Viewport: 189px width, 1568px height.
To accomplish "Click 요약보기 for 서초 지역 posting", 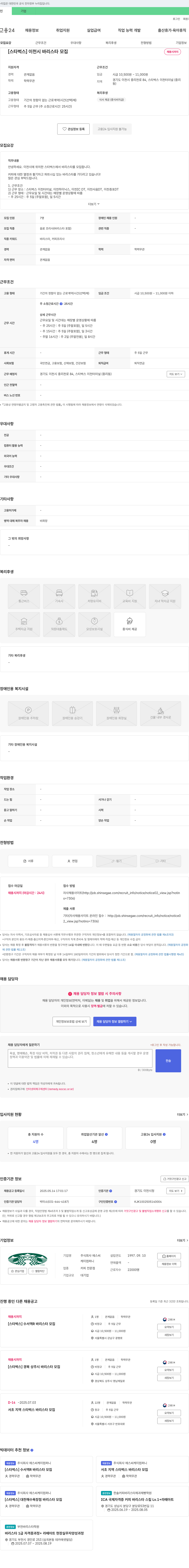I will coord(169,1413).
